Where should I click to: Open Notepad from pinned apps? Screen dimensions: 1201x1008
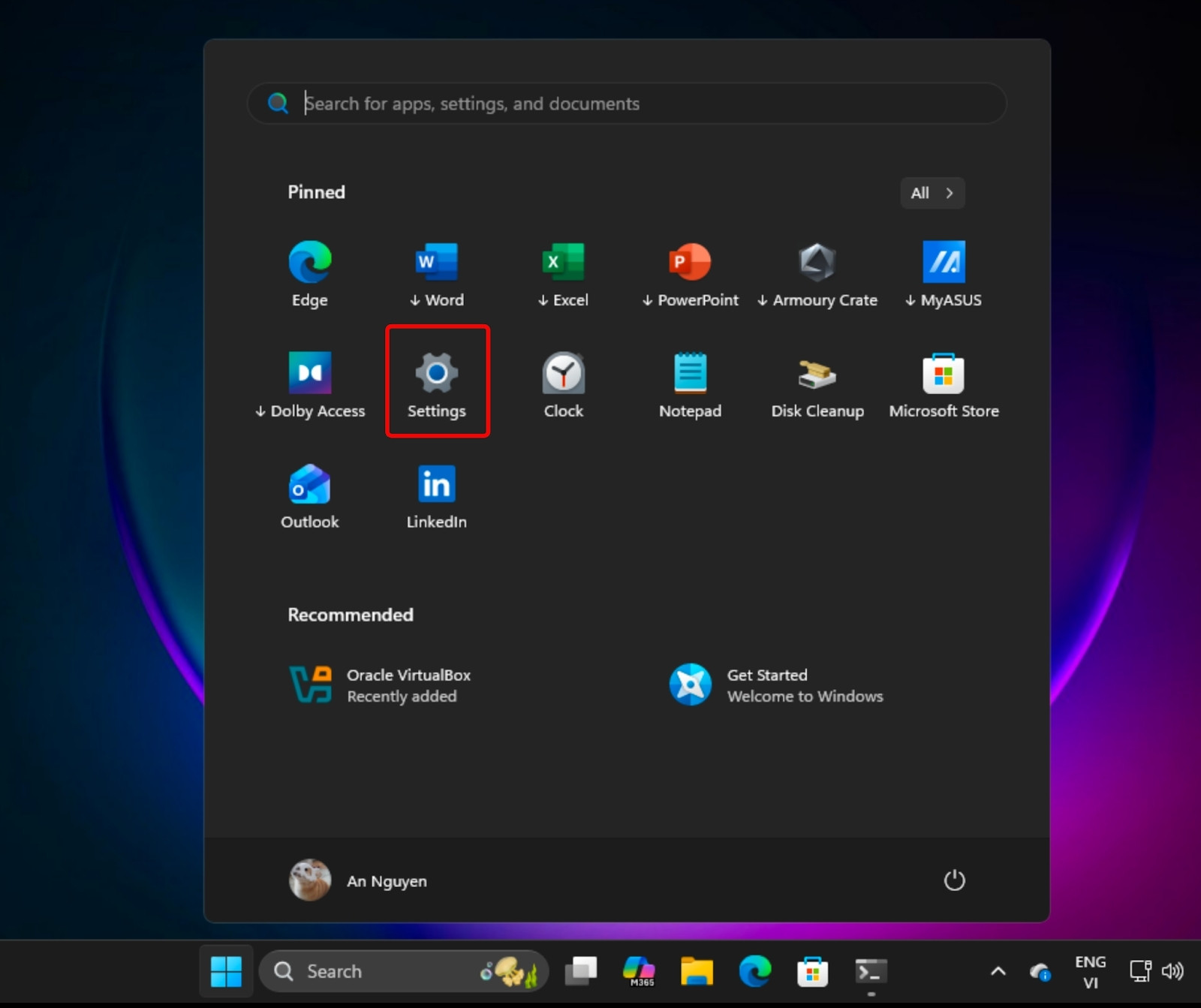click(690, 385)
